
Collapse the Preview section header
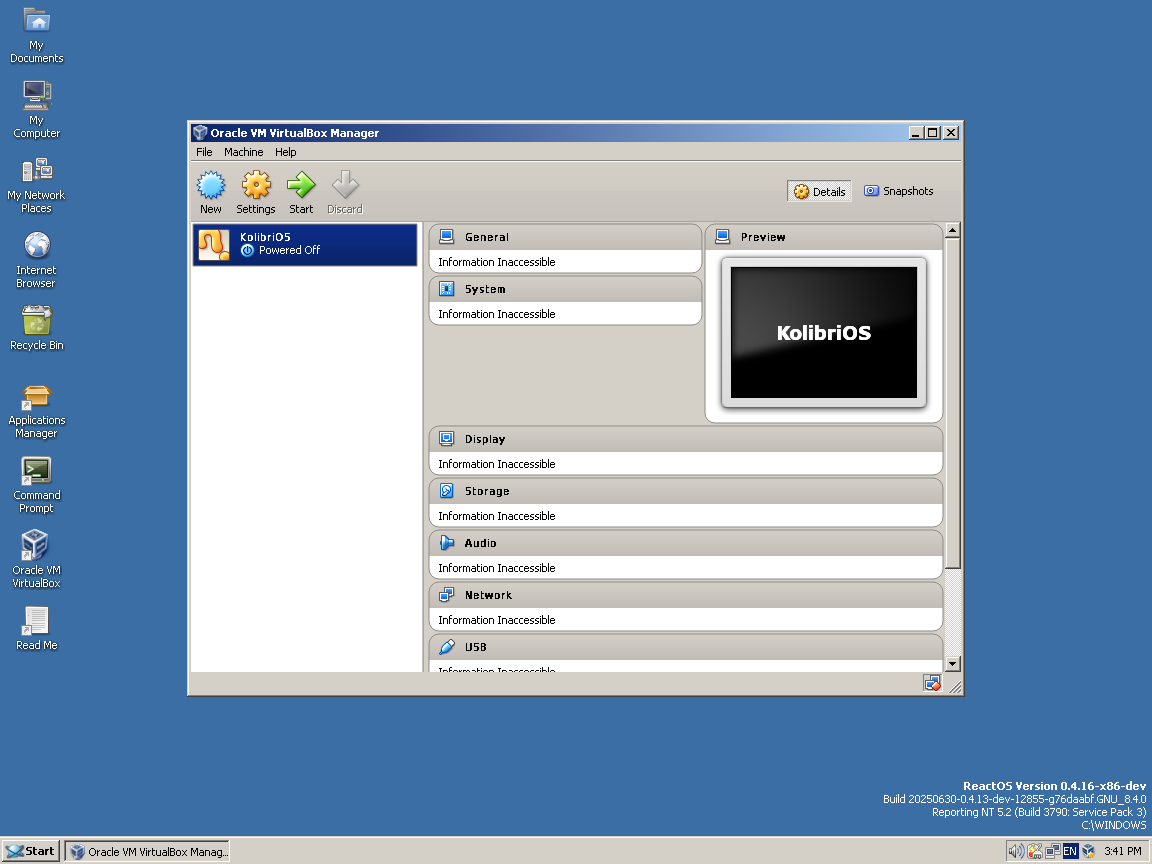point(824,237)
